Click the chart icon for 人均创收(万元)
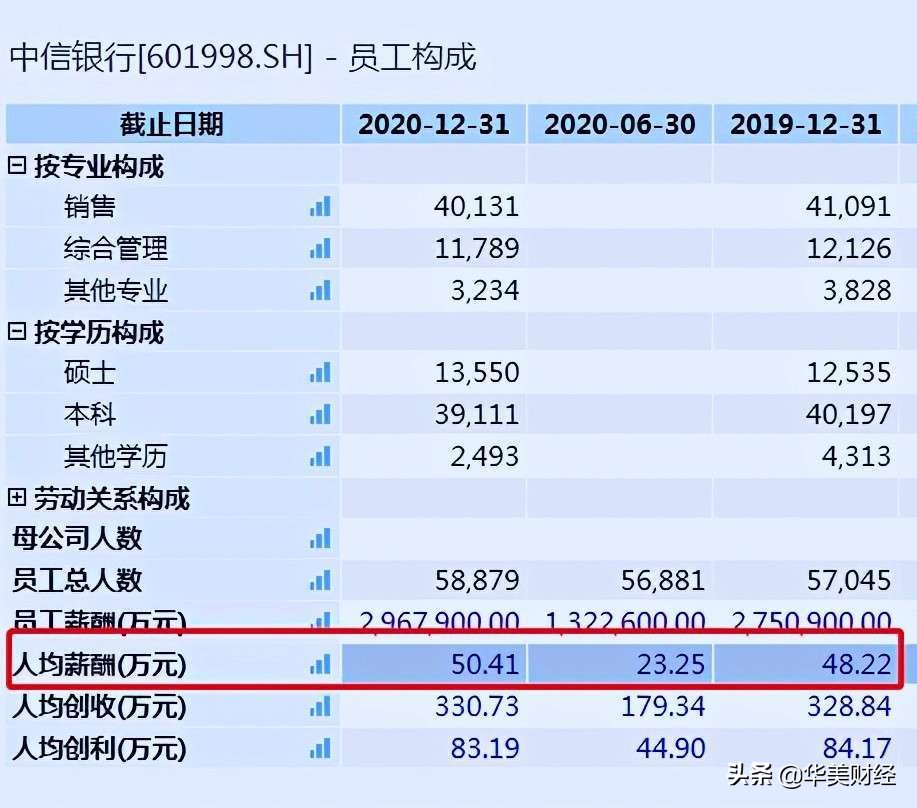917x808 pixels. click(320, 707)
